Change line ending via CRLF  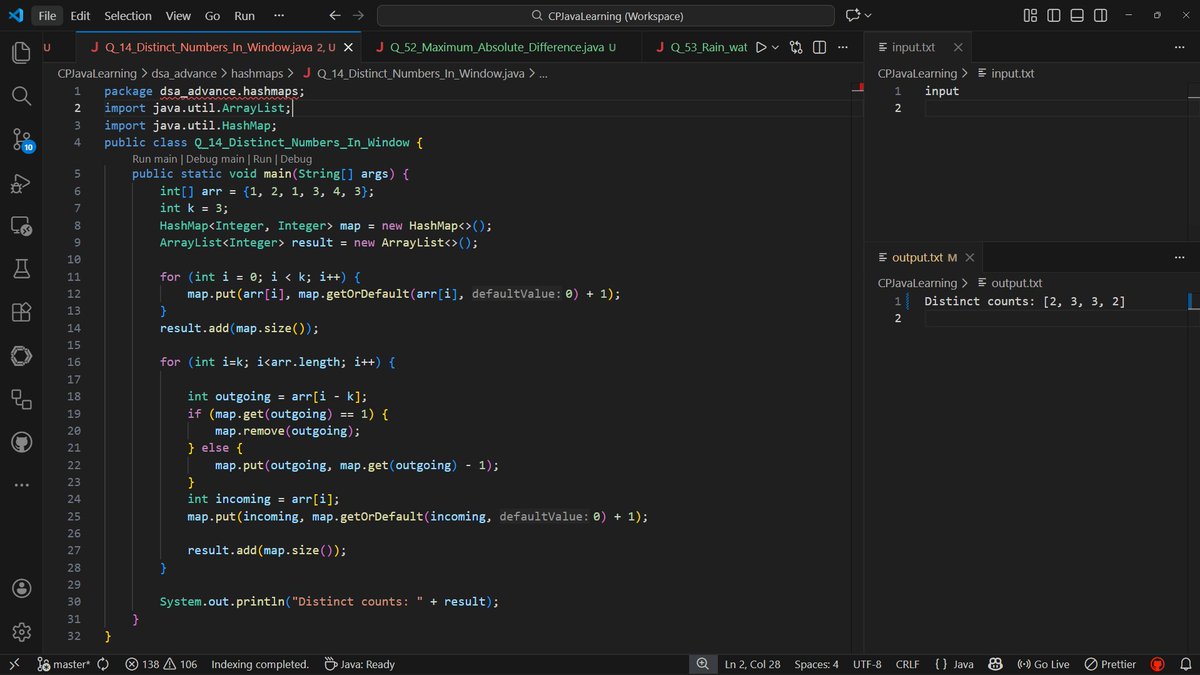(907, 664)
